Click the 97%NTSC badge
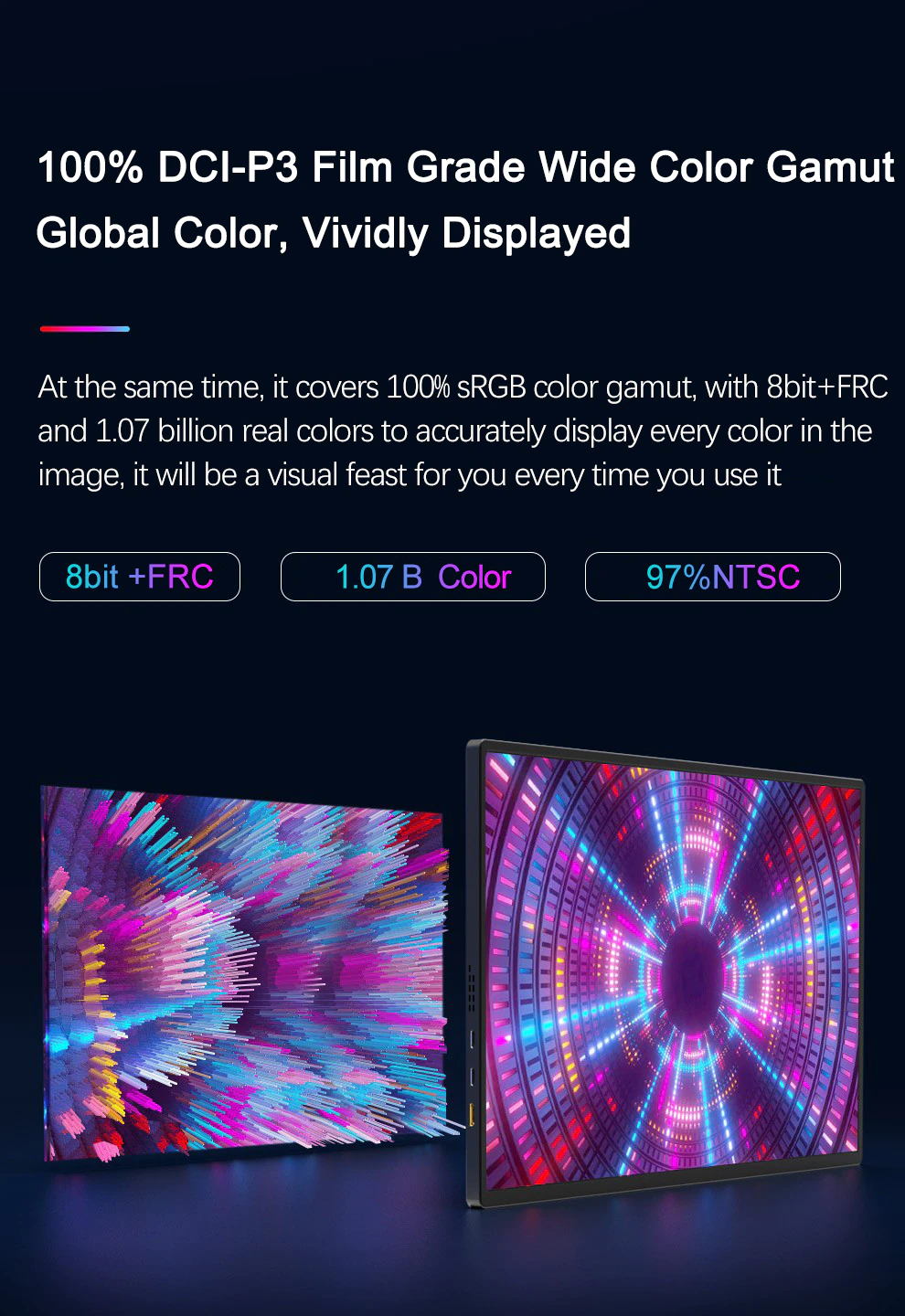Screen dimensions: 905x1316 [x=713, y=577]
